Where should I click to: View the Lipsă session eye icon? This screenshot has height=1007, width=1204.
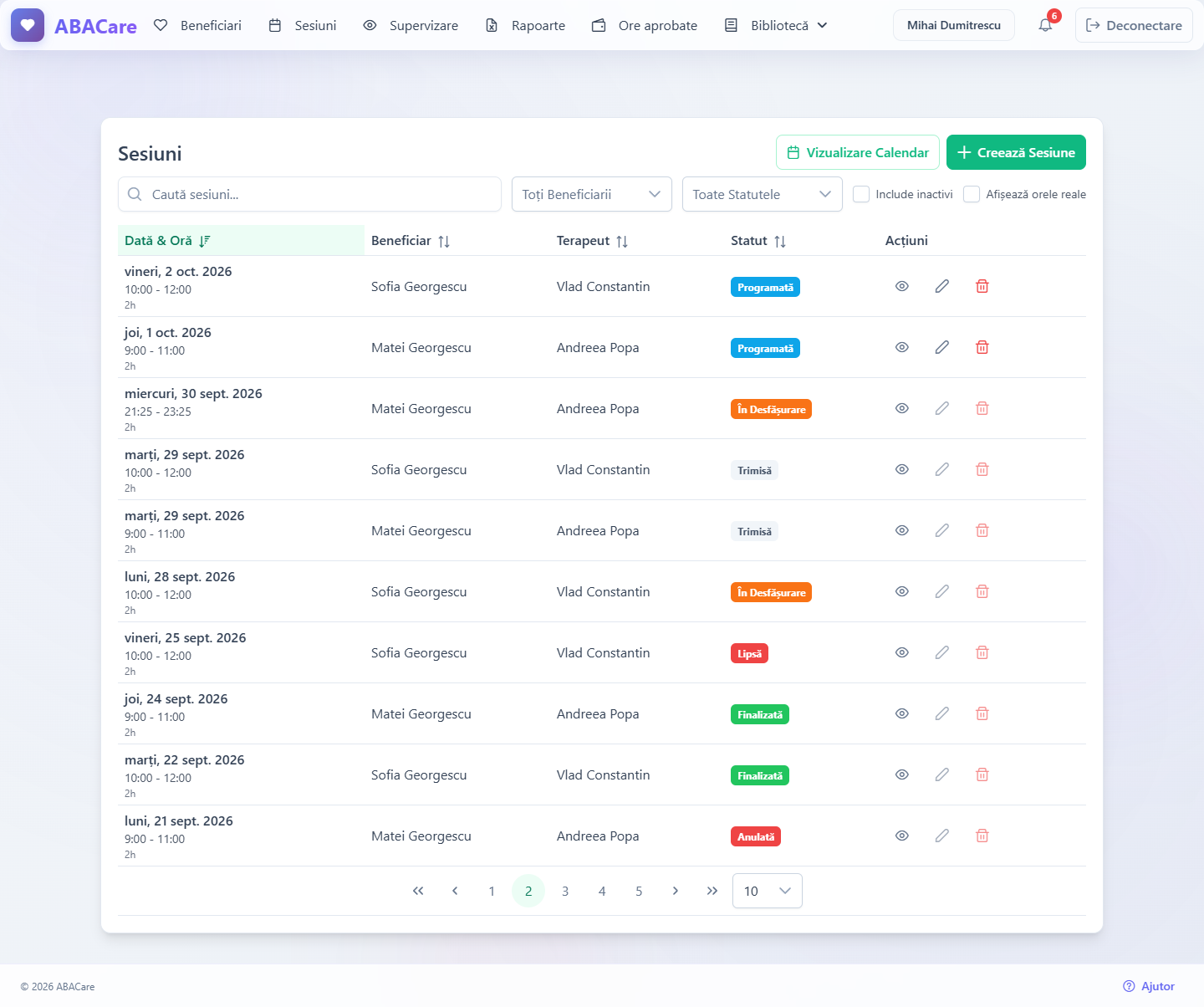point(902,652)
